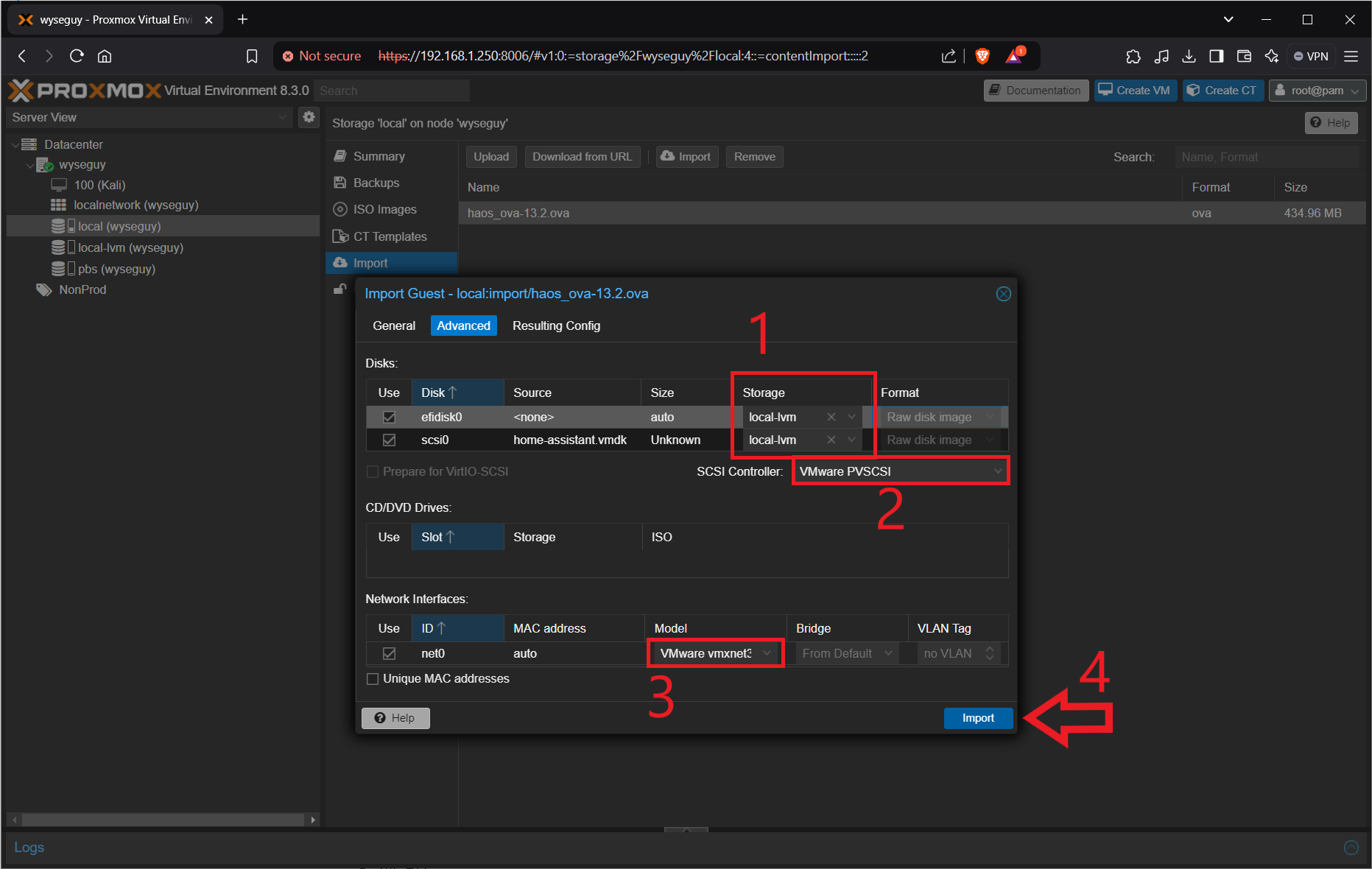Select localnetwork (wyseguy) in tree

pos(136,205)
